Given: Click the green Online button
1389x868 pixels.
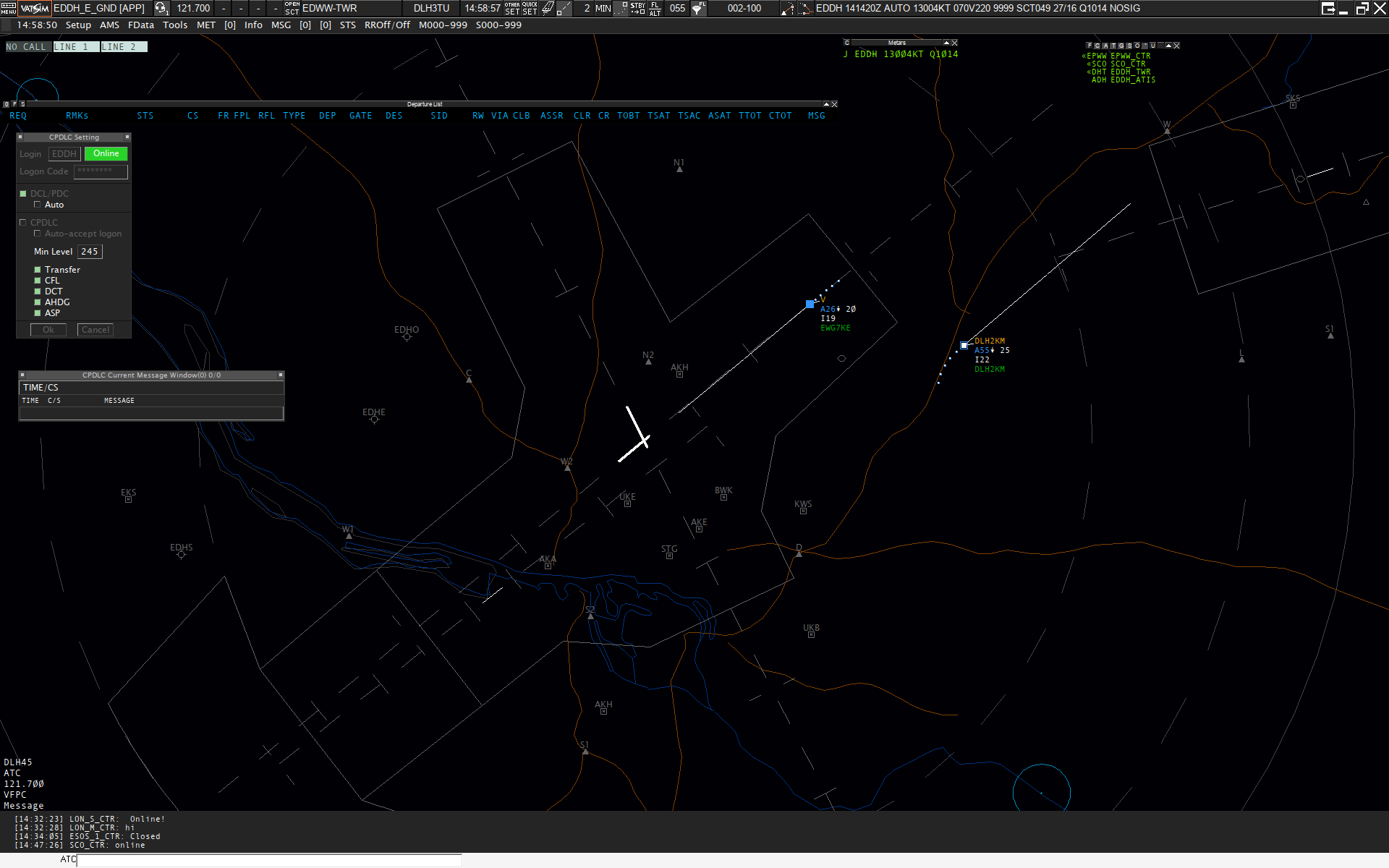Looking at the screenshot, I should point(106,153).
